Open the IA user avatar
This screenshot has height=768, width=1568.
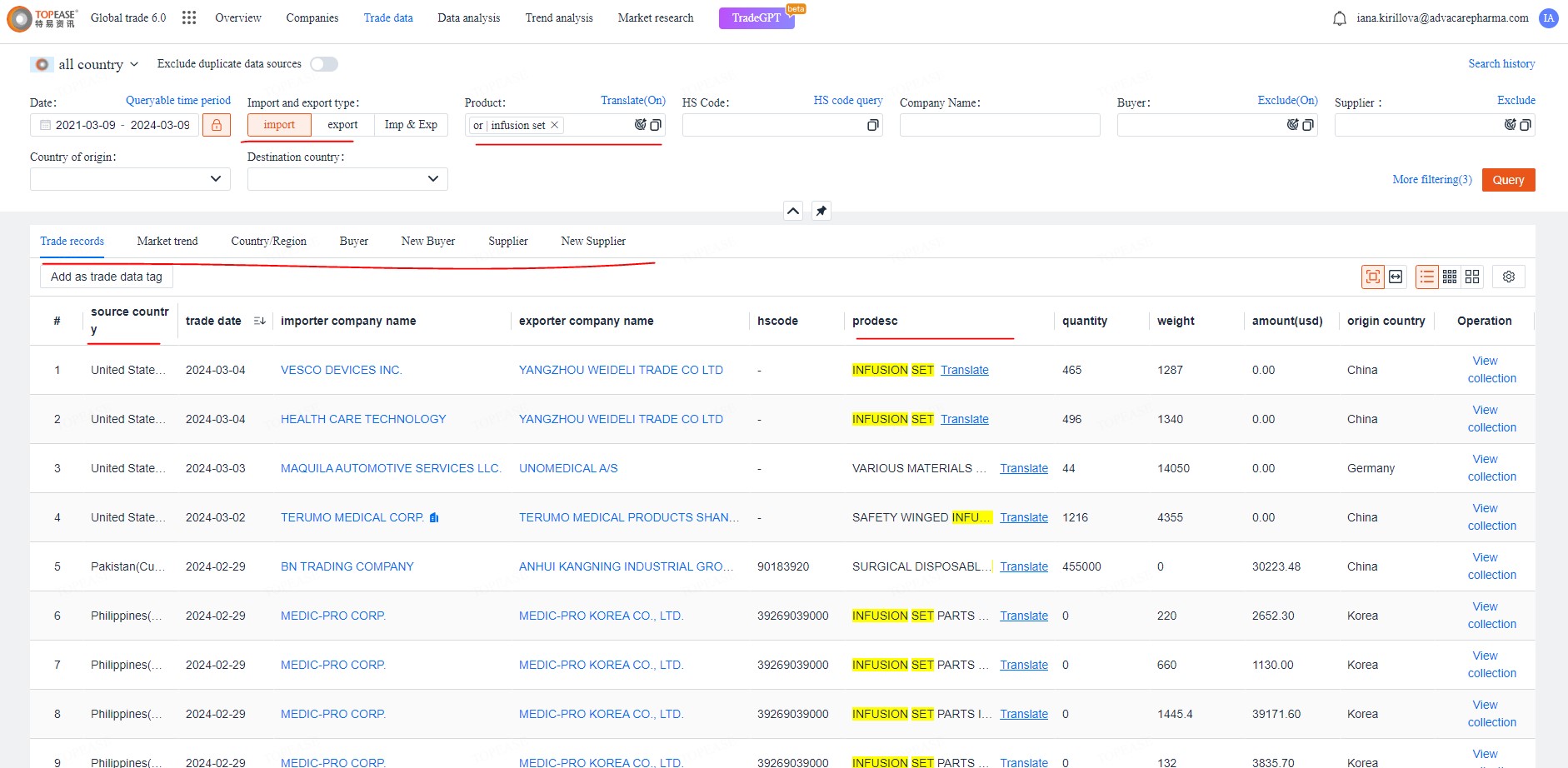1549,18
